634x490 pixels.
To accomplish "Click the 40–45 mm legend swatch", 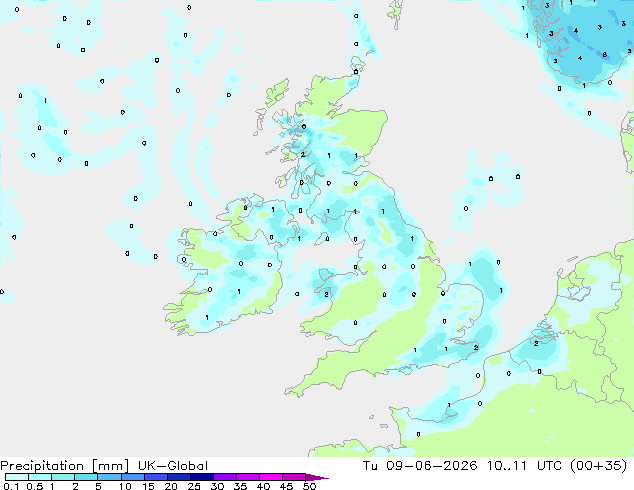I will tap(271, 477).
